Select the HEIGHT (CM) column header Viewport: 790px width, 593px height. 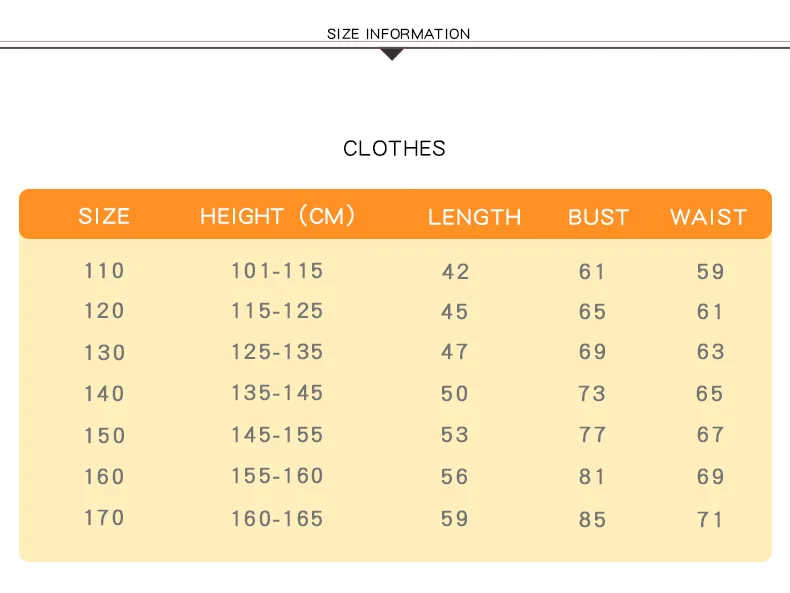278,216
